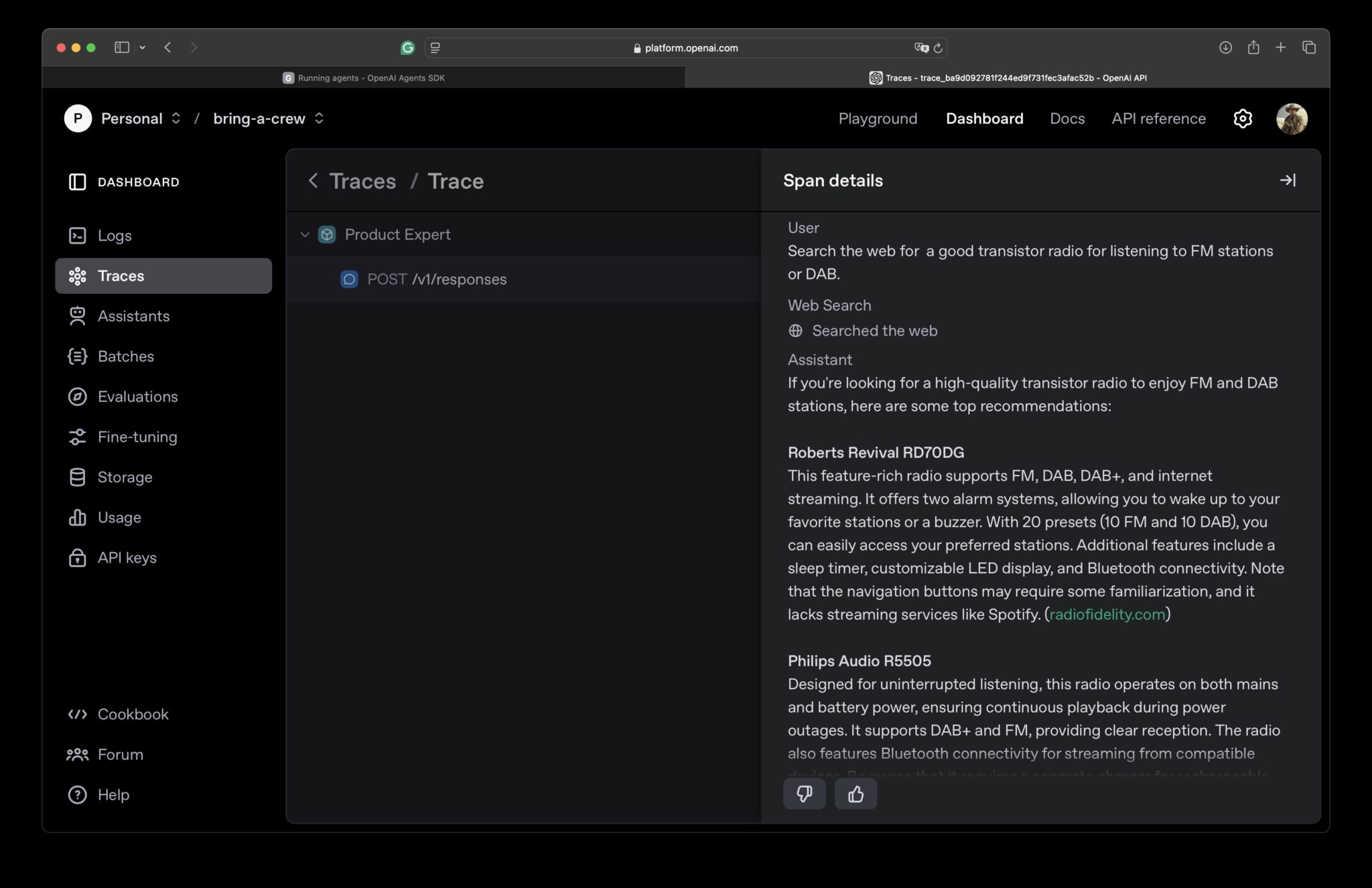Open the settings gear in the header
The height and width of the screenshot is (888, 1372).
pos(1242,119)
